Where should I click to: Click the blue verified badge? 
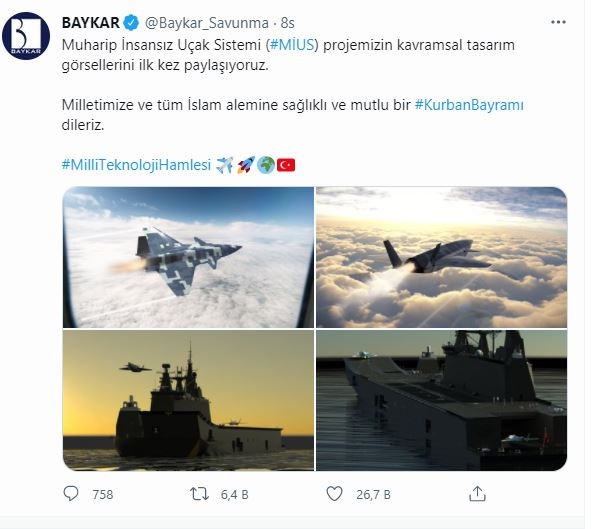(131, 23)
